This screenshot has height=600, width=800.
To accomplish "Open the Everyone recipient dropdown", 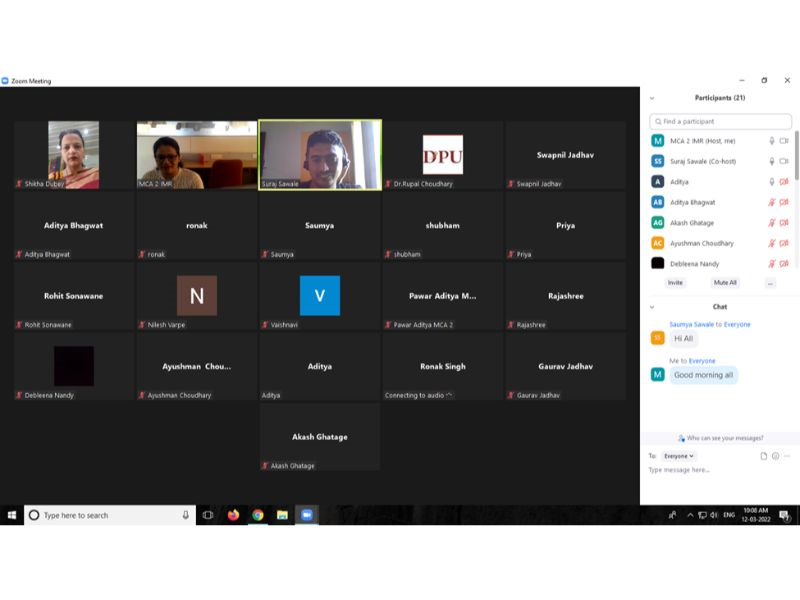I will [679, 456].
